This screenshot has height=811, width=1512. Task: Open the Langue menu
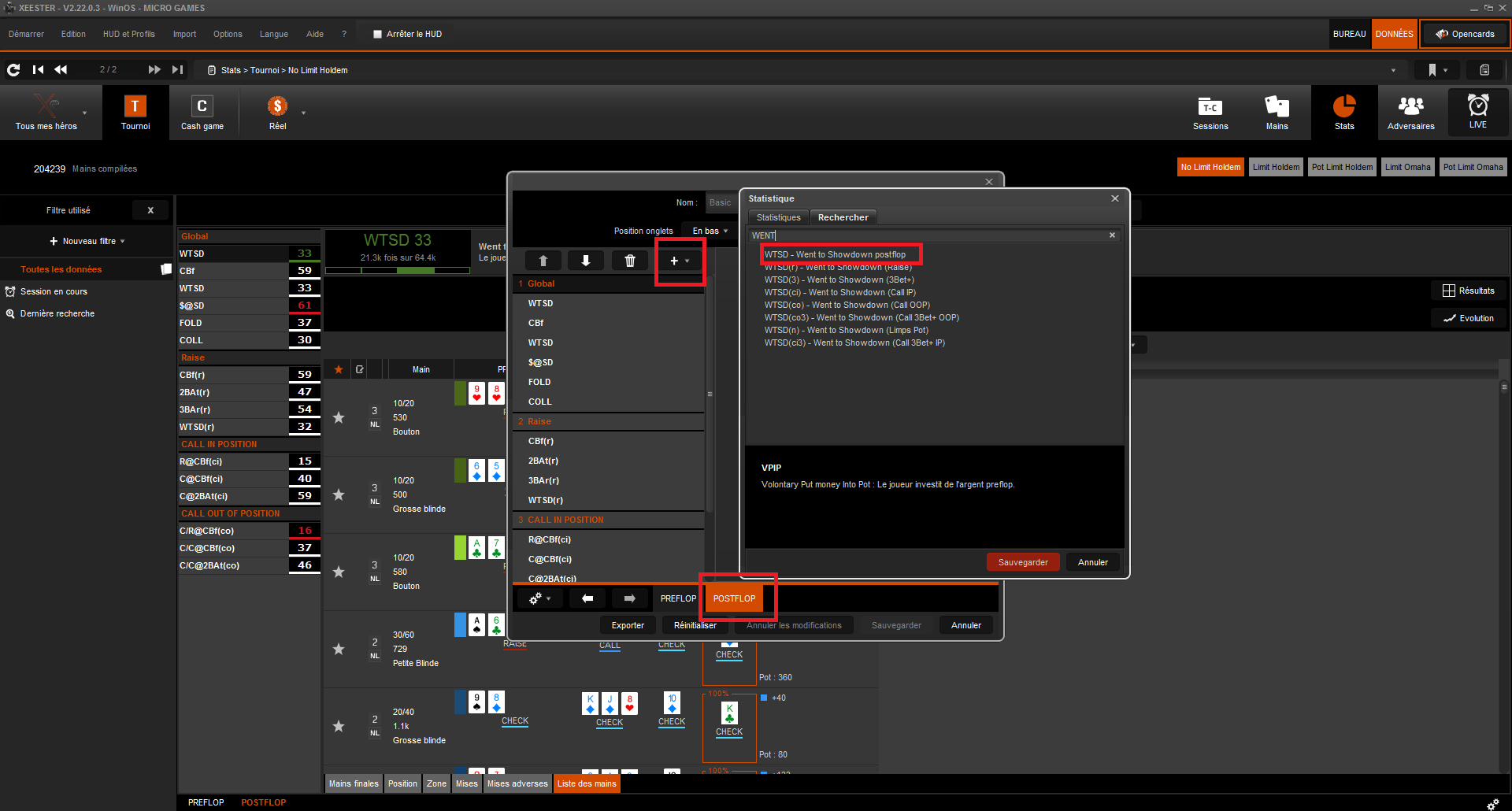coord(274,34)
